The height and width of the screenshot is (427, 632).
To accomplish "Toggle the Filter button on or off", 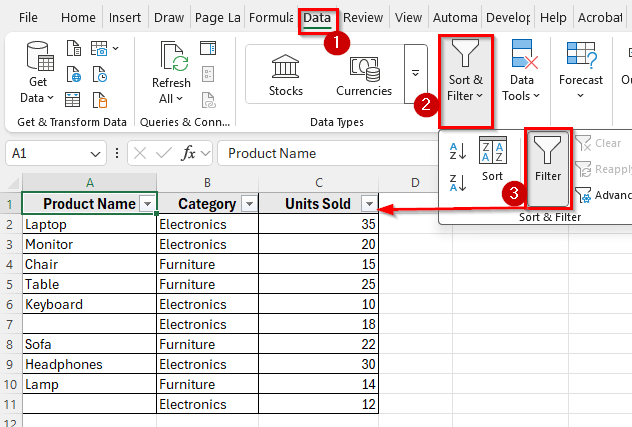I will (x=548, y=168).
